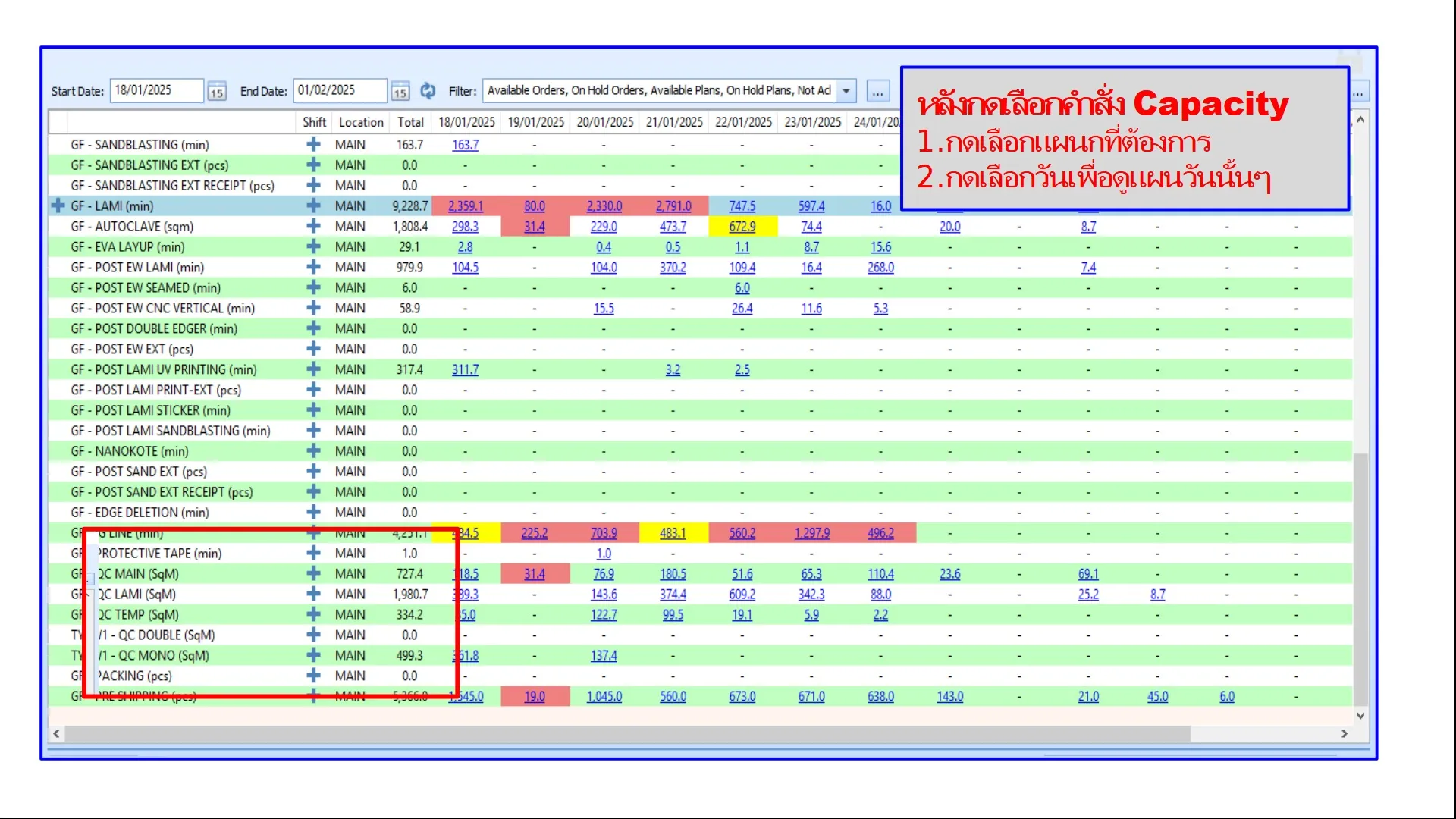Screen dimensions: 1456x819
Task: Expand the GF - LAMI (min) shift plus
Action: click(x=313, y=206)
